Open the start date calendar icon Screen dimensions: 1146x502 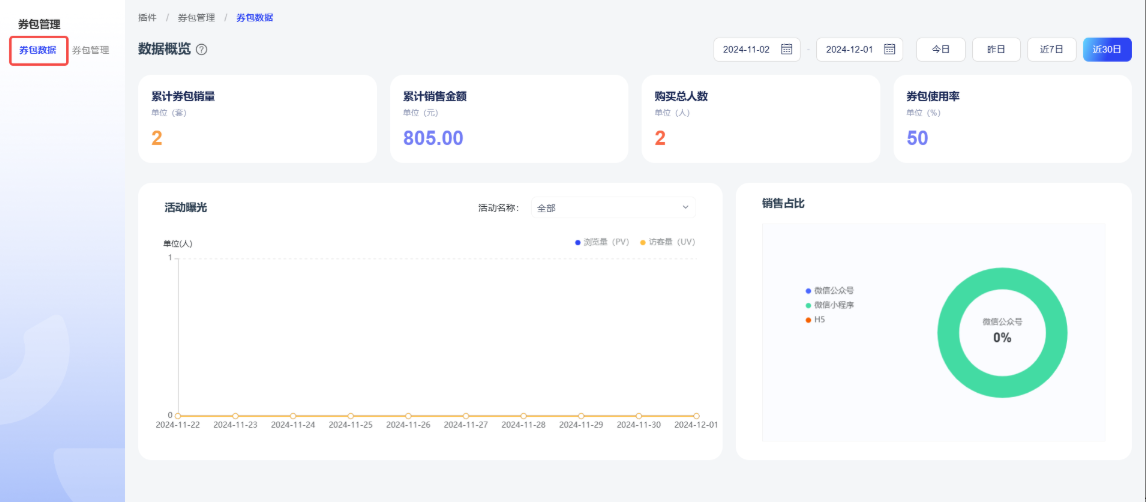(786, 49)
